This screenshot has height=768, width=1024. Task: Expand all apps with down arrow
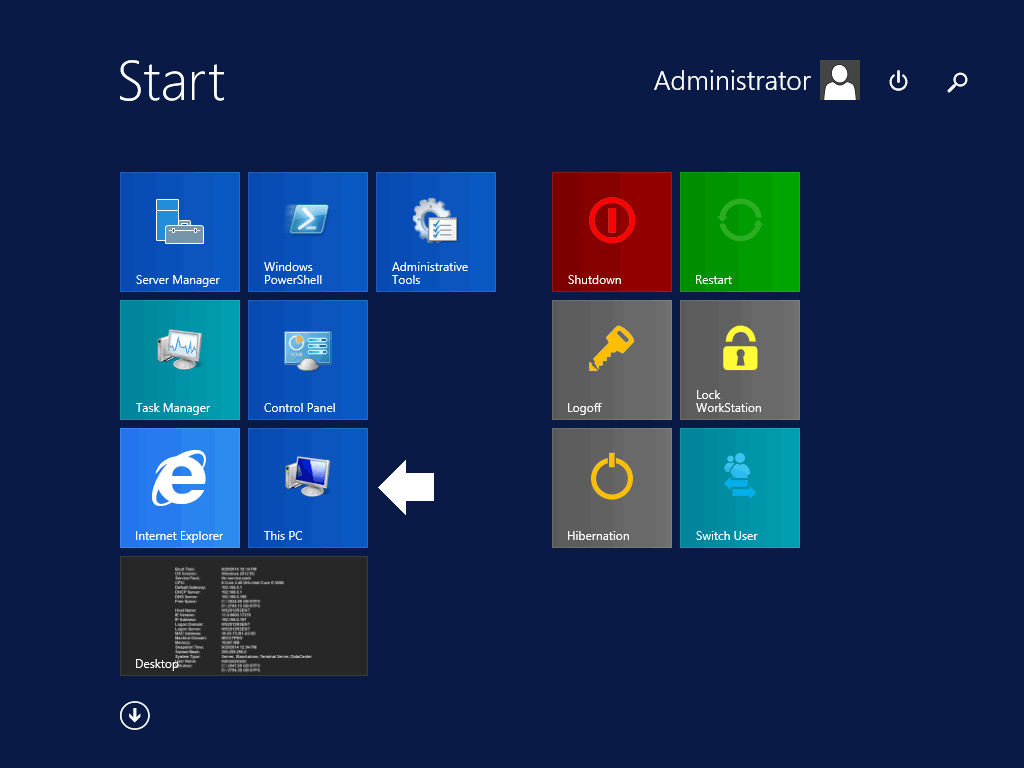pos(135,715)
